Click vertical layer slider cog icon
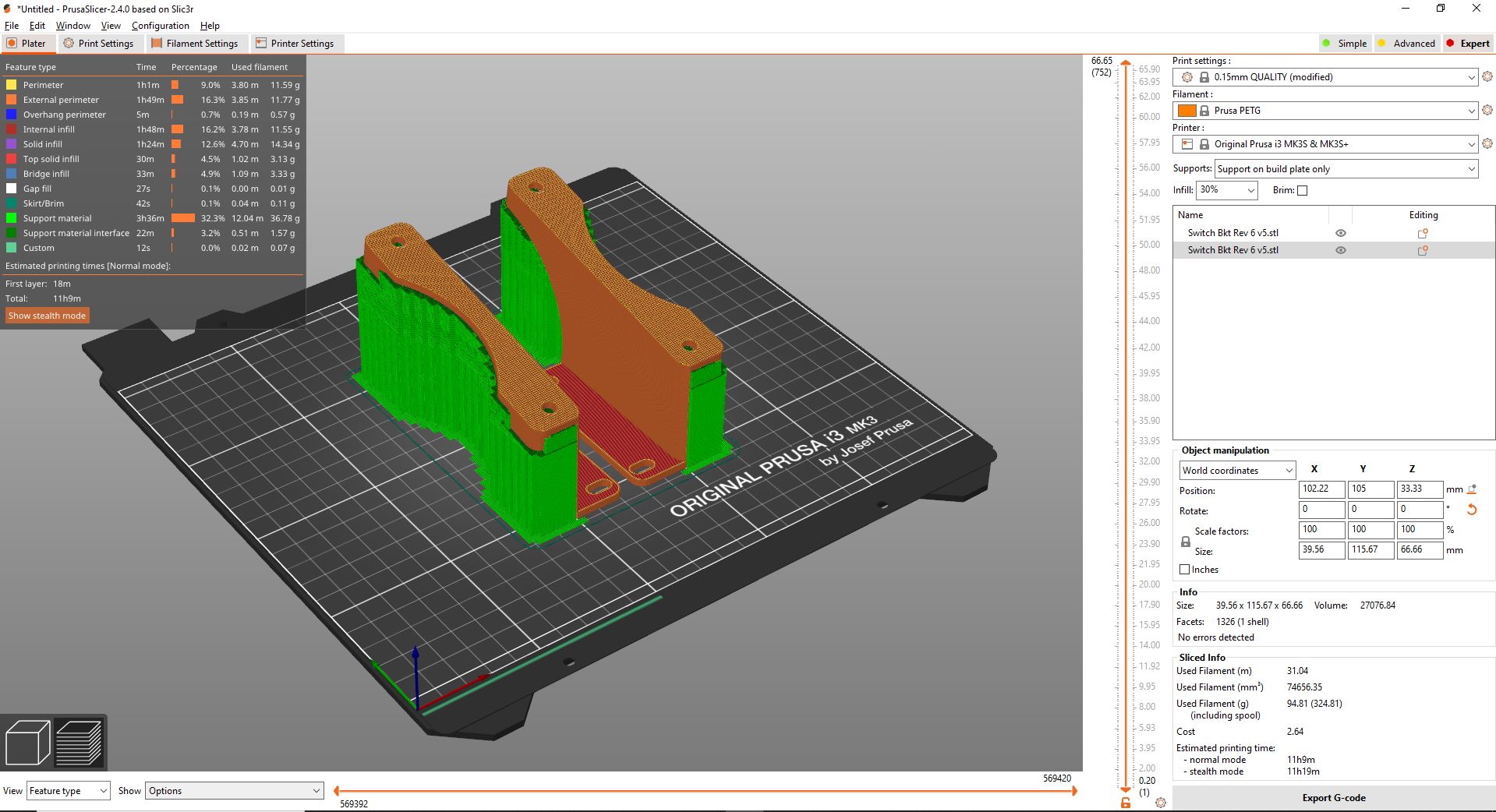This screenshot has height=812, width=1496. point(1161,803)
